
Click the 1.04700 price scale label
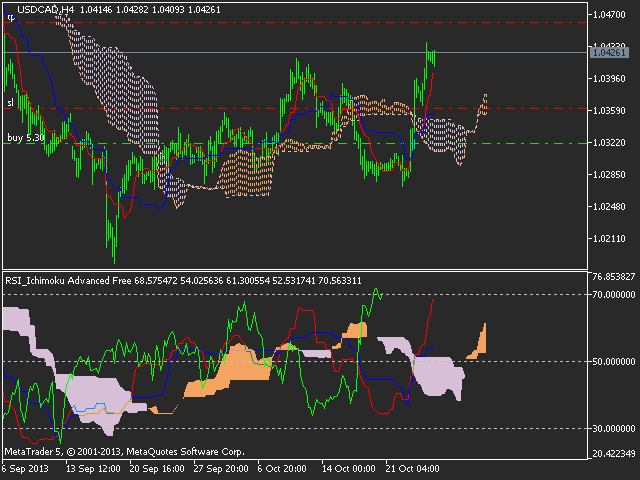pyautogui.click(x=609, y=15)
